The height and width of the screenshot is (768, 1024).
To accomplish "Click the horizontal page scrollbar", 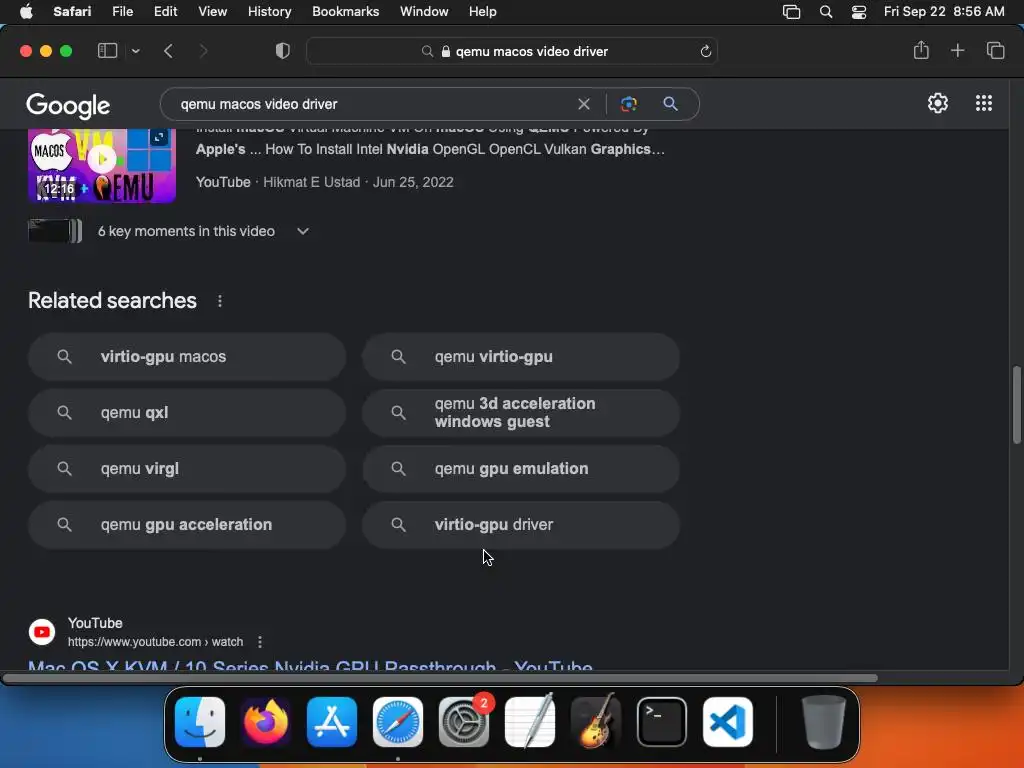I will (x=440, y=678).
